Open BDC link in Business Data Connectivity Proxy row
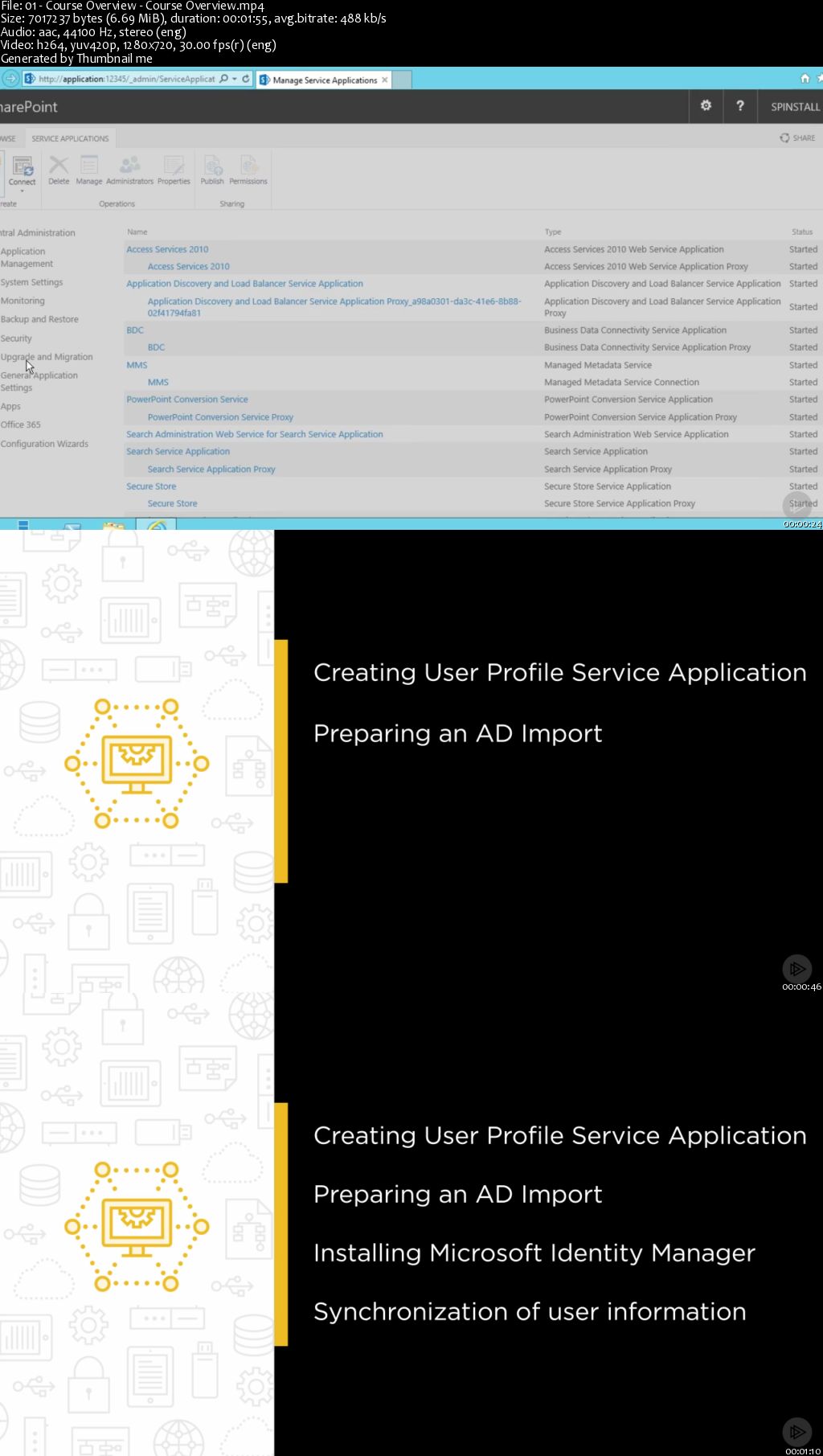Image resolution: width=823 pixels, height=1456 pixels. pyautogui.click(x=156, y=347)
